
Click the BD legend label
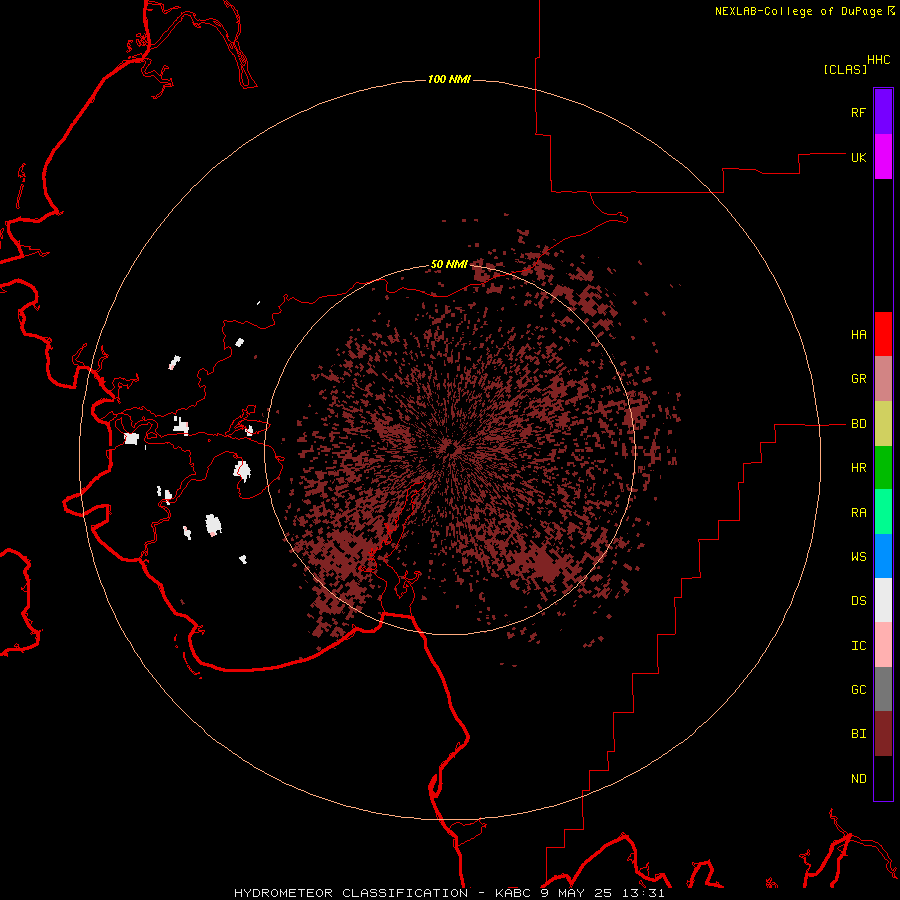tap(858, 424)
